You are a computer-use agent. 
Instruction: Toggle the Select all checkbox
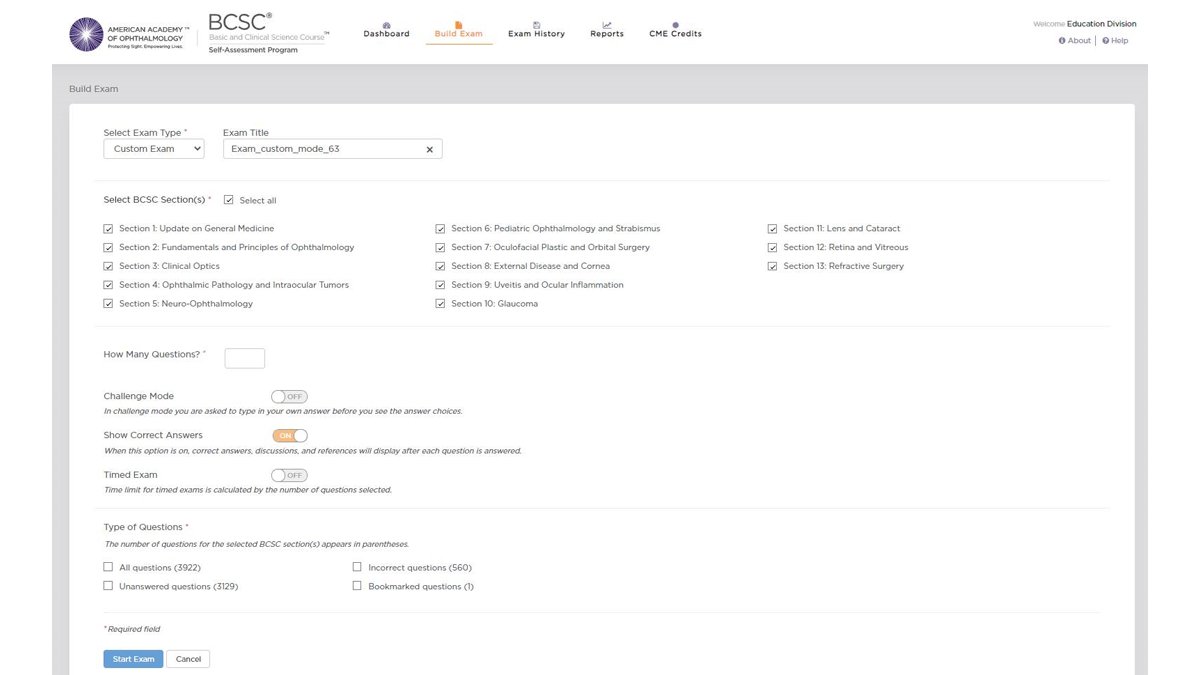point(229,200)
